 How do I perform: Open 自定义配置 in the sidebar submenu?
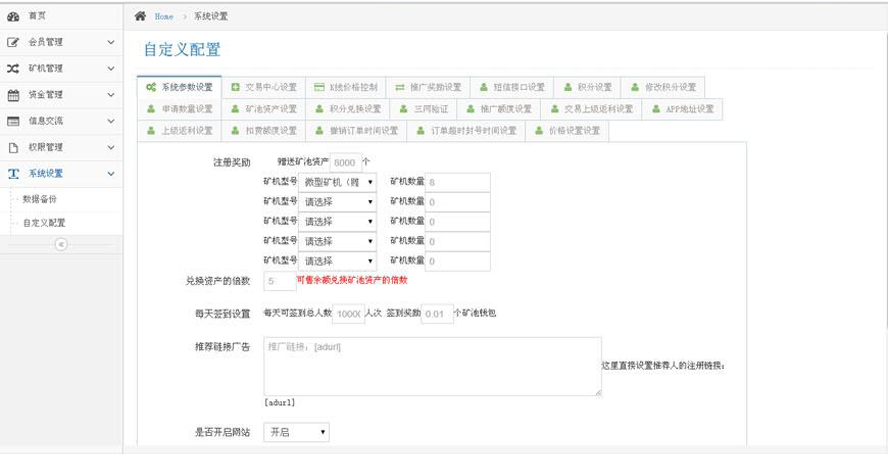point(44,223)
